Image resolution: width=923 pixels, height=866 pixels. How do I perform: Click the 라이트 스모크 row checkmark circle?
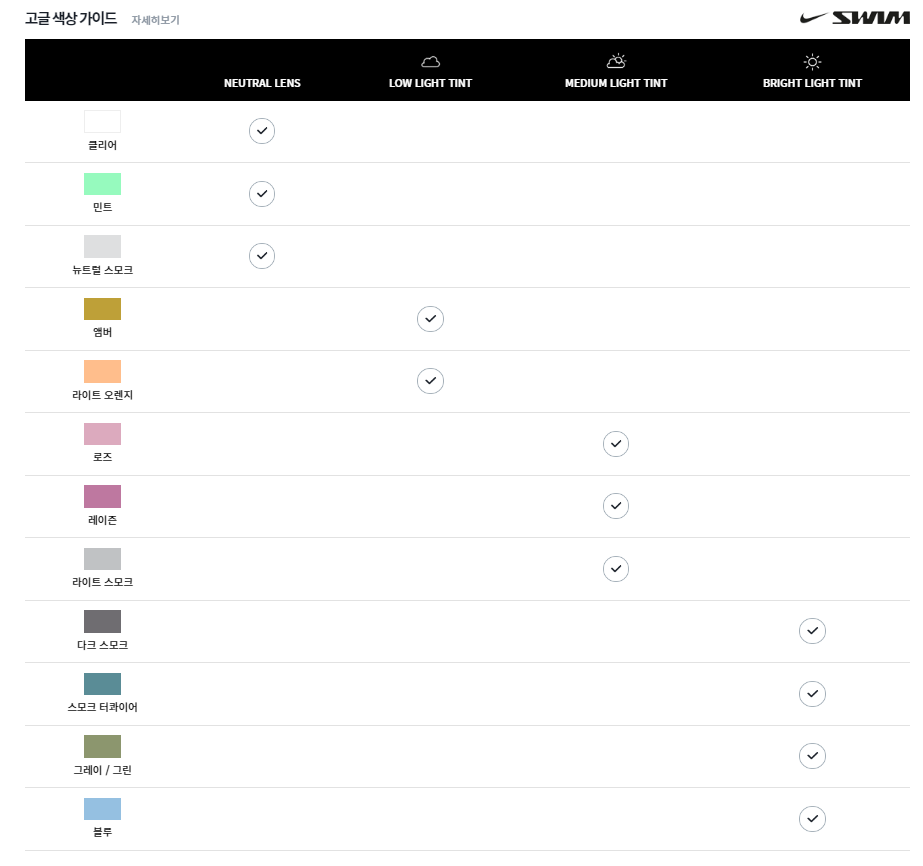click(x=616, y=569)
